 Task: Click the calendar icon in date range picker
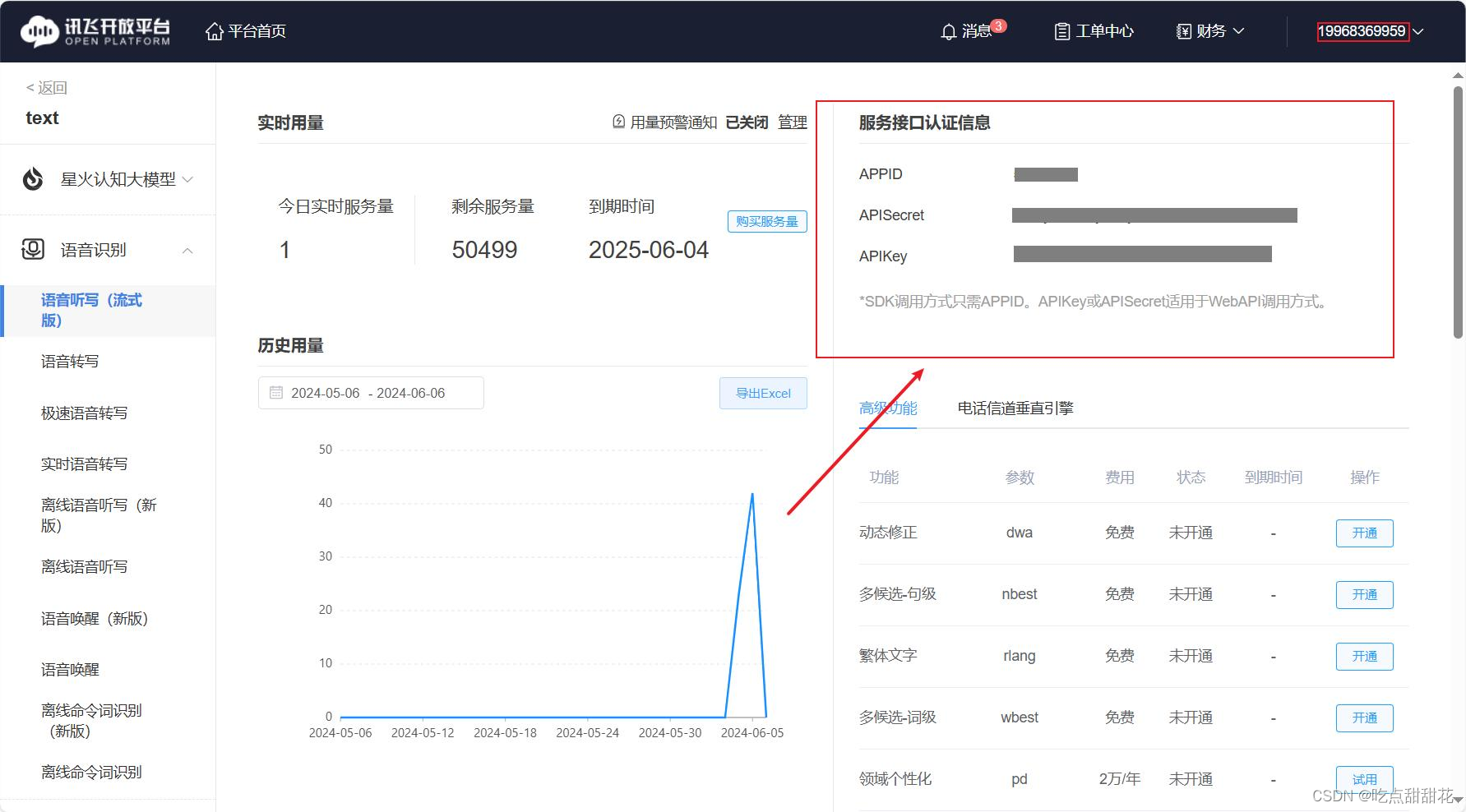click(x=276, y=393)
